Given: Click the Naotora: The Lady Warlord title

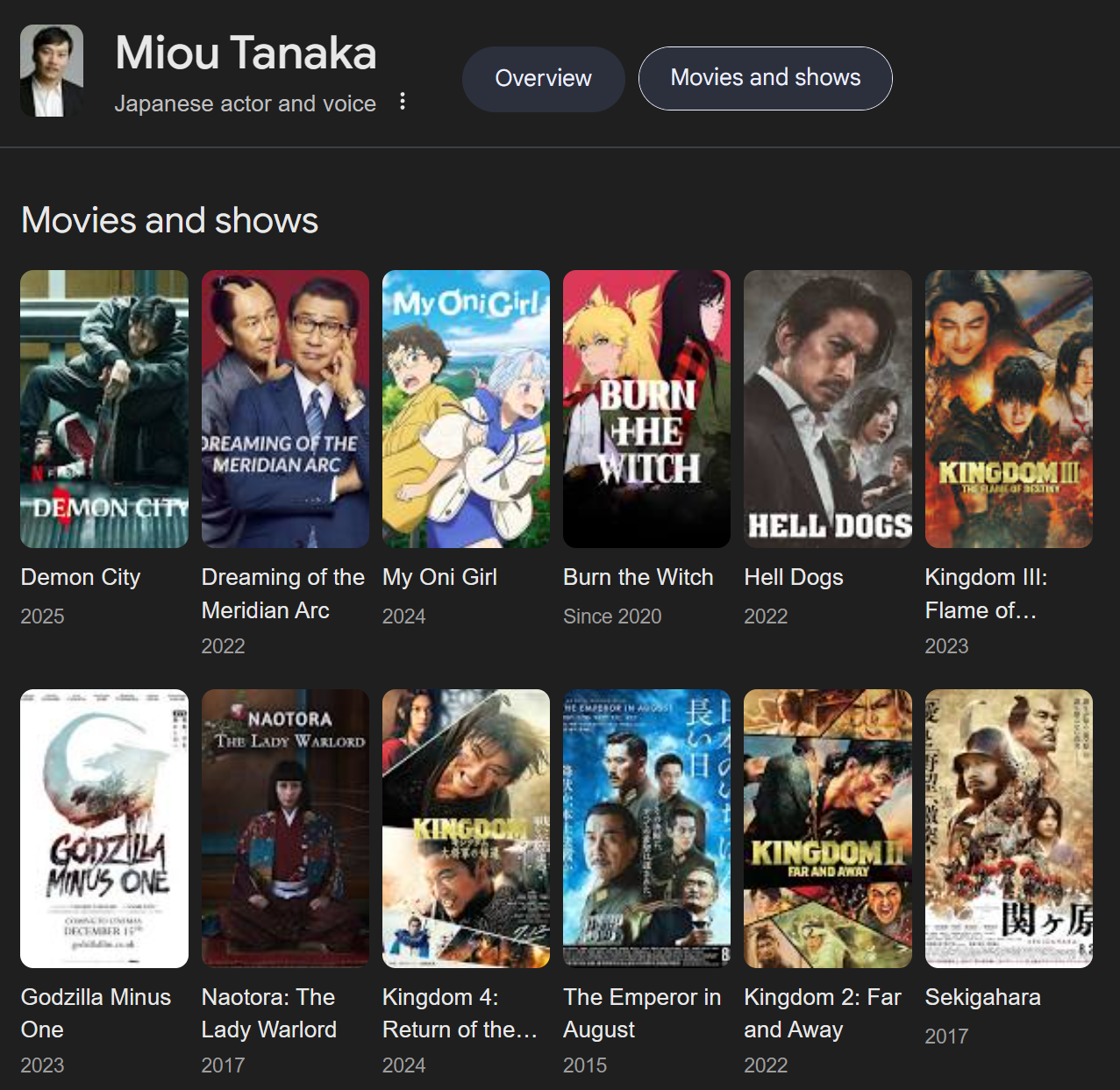Looking at the screenshot, I should click(x=269, y=1013).
